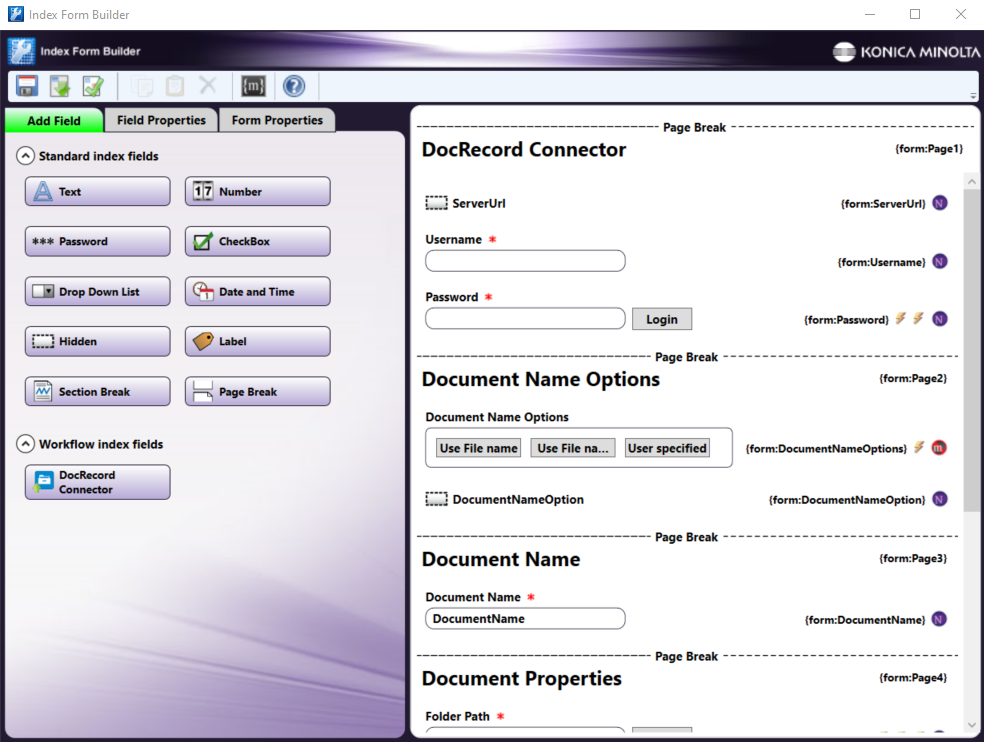Click the Folder Path field label

point(457,716)
